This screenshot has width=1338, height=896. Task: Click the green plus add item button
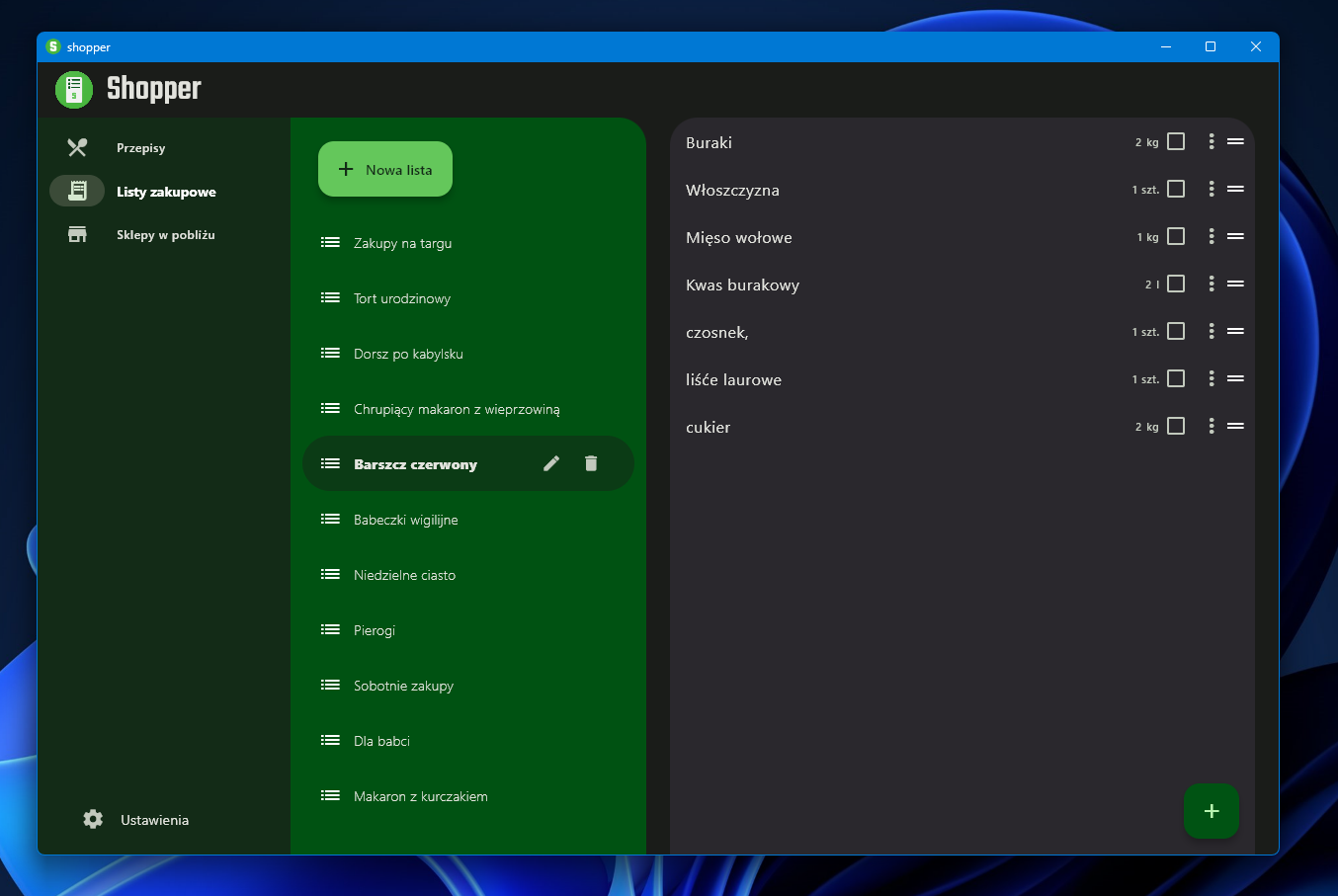pyautogui.click(x=1211, y=811)
